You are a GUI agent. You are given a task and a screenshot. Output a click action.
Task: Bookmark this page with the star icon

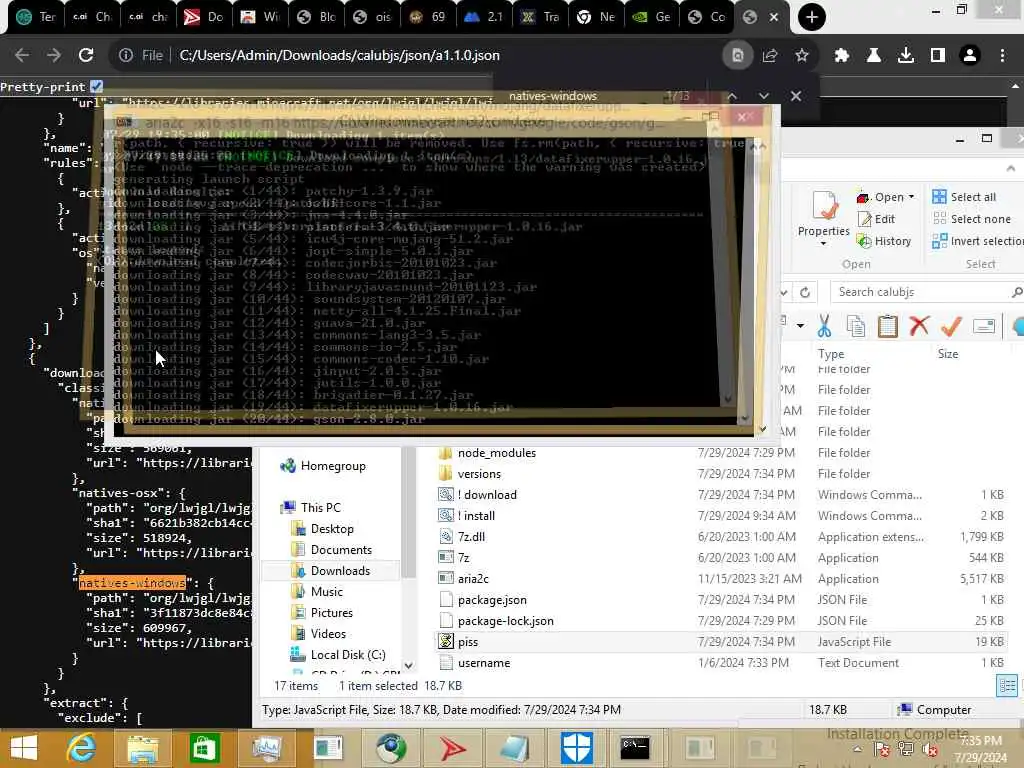[x=802, y=56]
